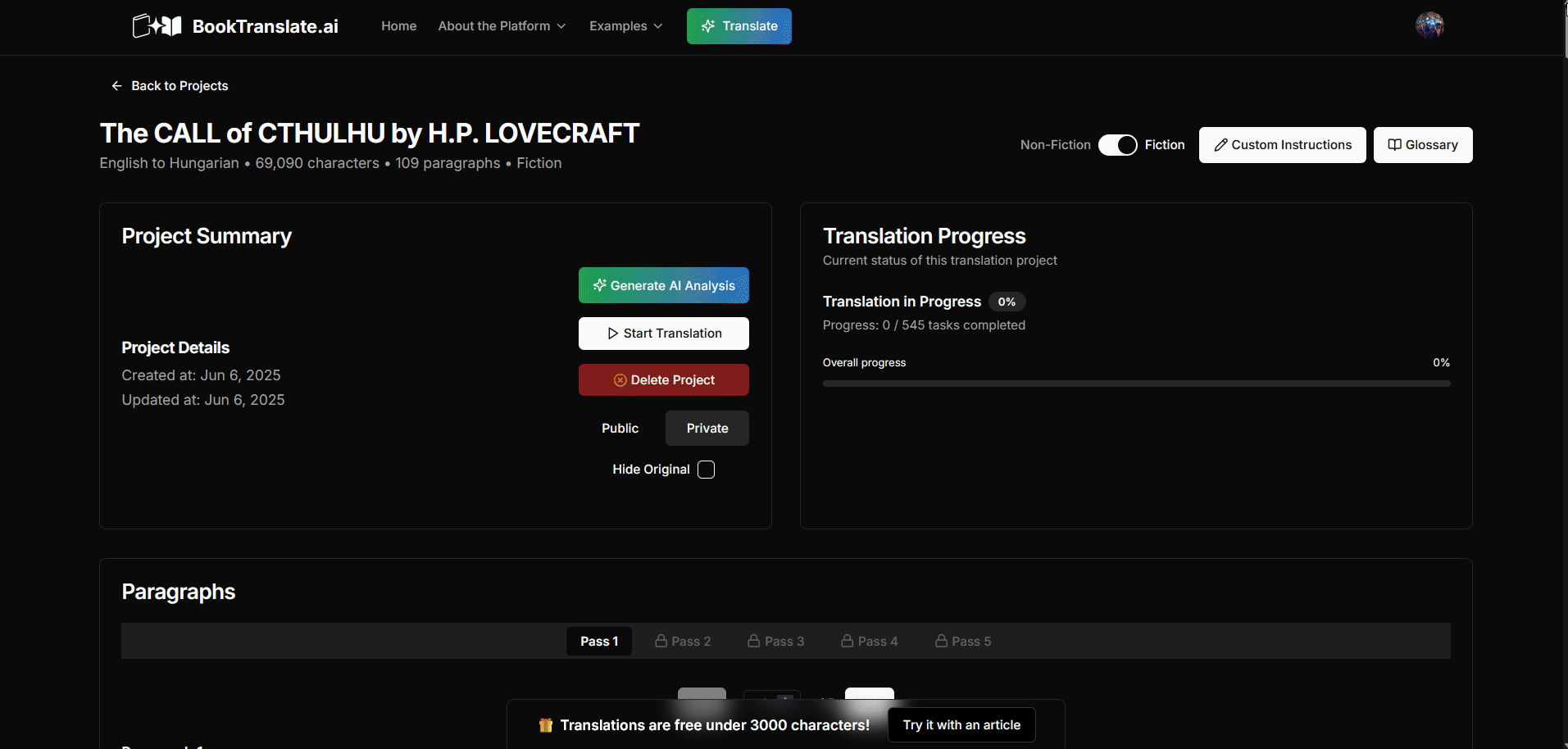Set project visibility to Private

point(707,429)
